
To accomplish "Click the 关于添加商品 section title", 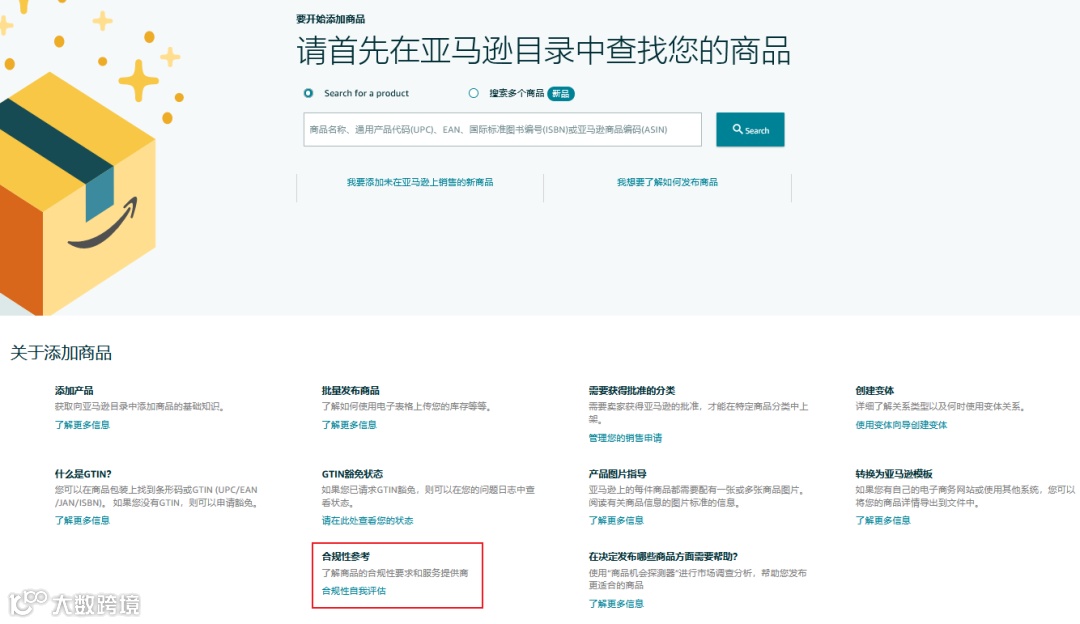I will click(61, 353).
